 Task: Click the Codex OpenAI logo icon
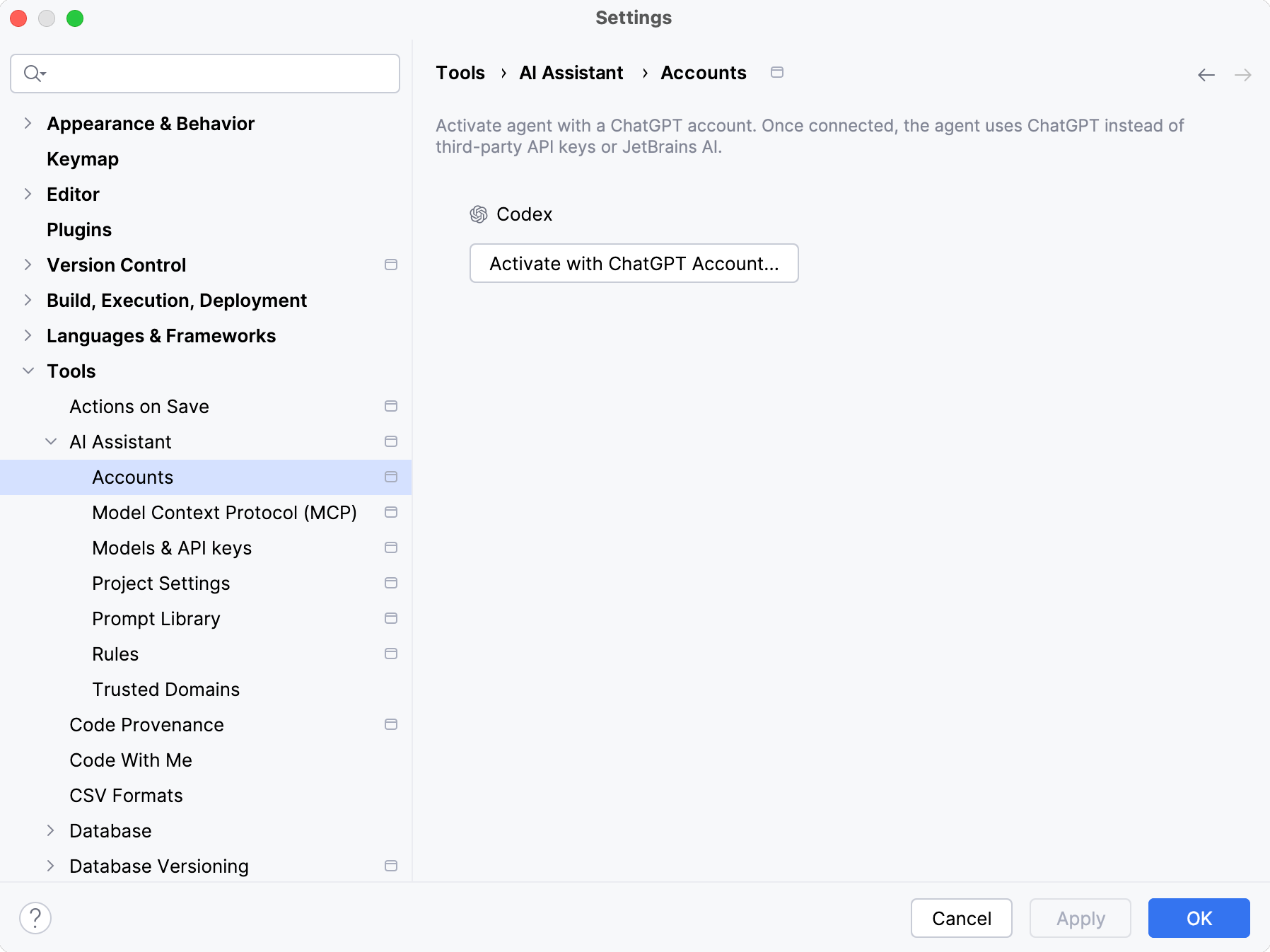point(479,214)
